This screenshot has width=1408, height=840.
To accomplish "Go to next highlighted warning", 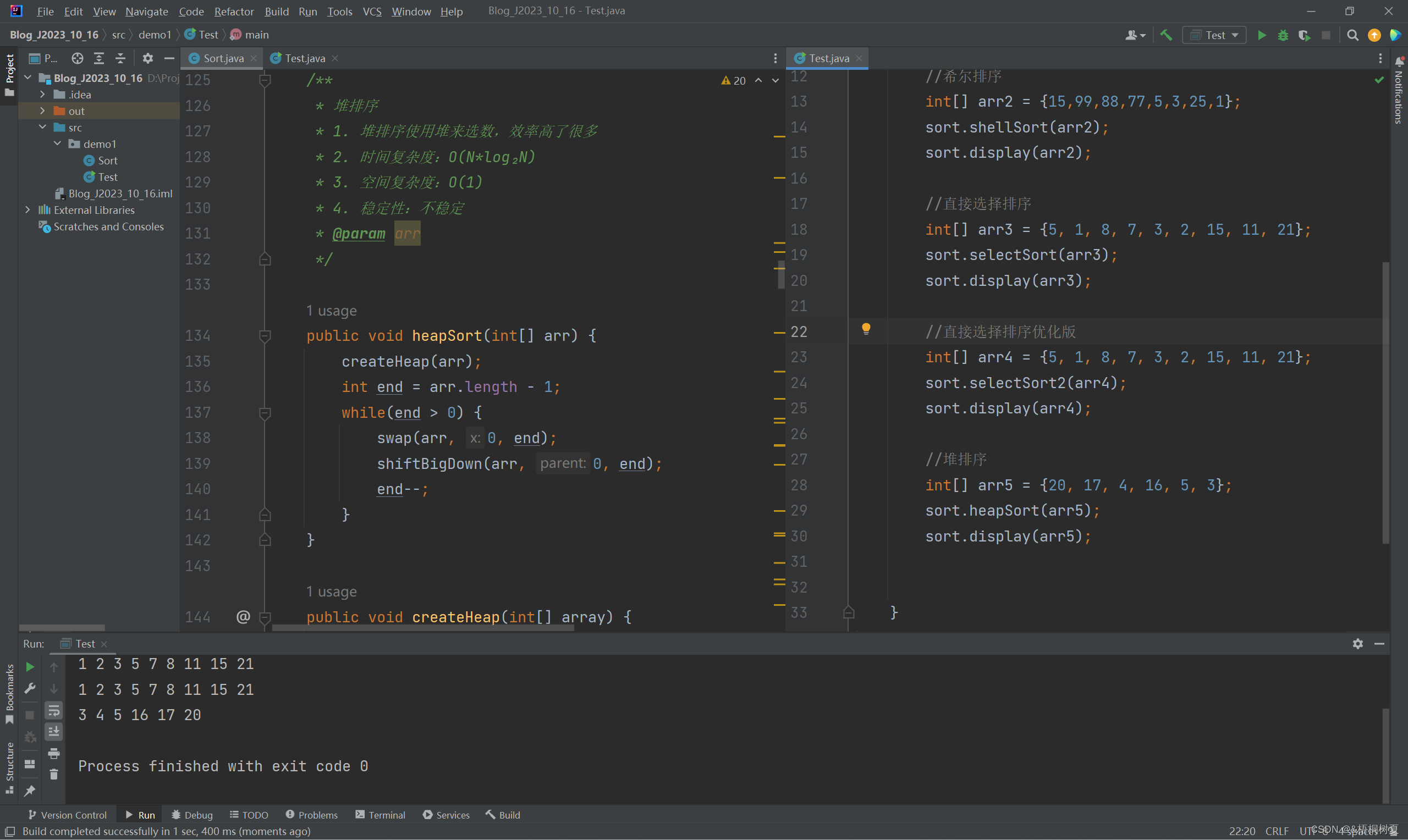I will [776, 80].
